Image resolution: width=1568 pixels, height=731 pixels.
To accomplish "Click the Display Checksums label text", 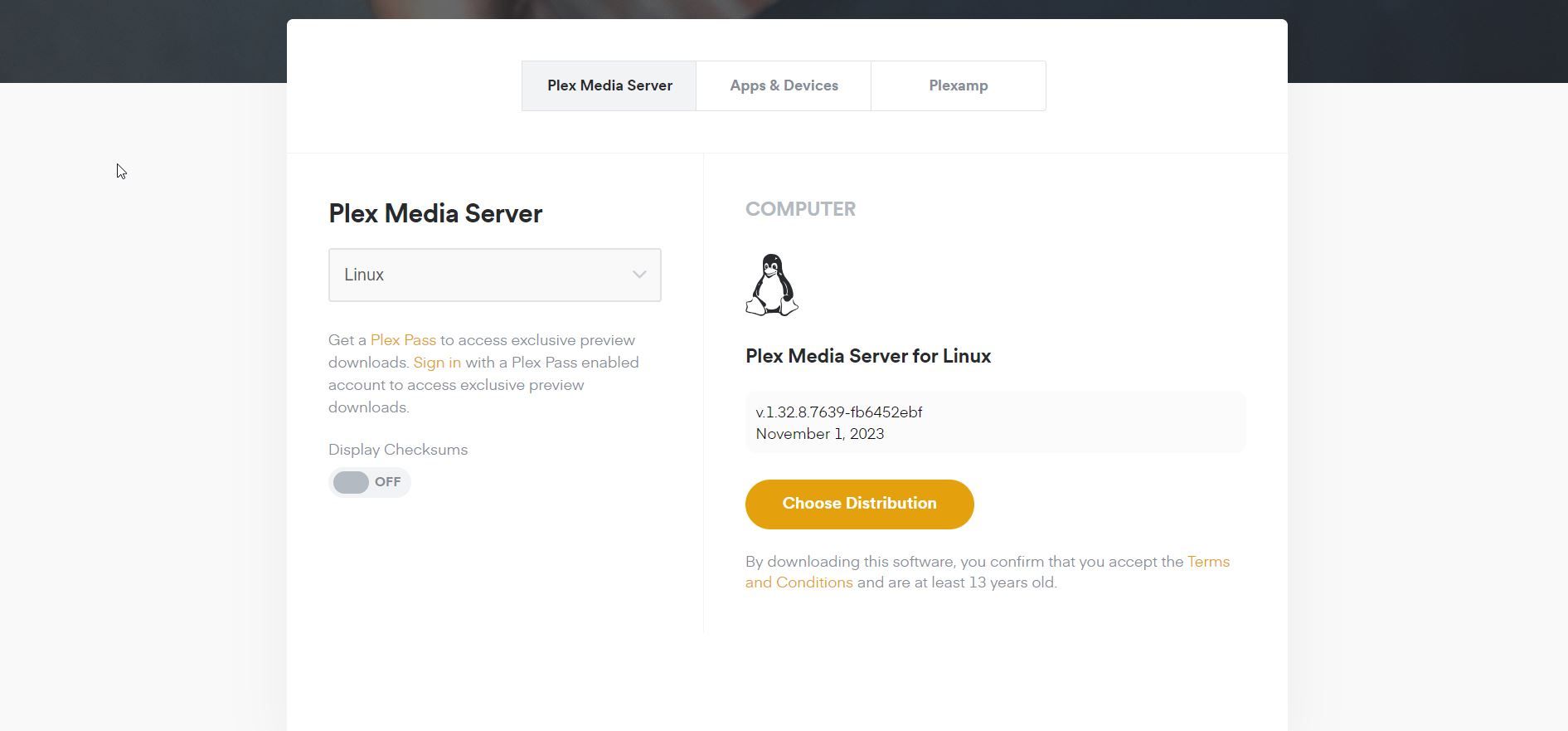I will (x=397, y=450).
